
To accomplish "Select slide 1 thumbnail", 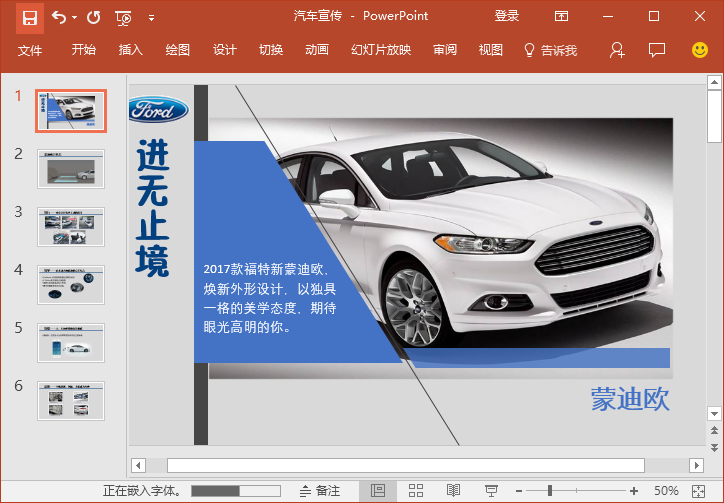I will pos(71,111).
